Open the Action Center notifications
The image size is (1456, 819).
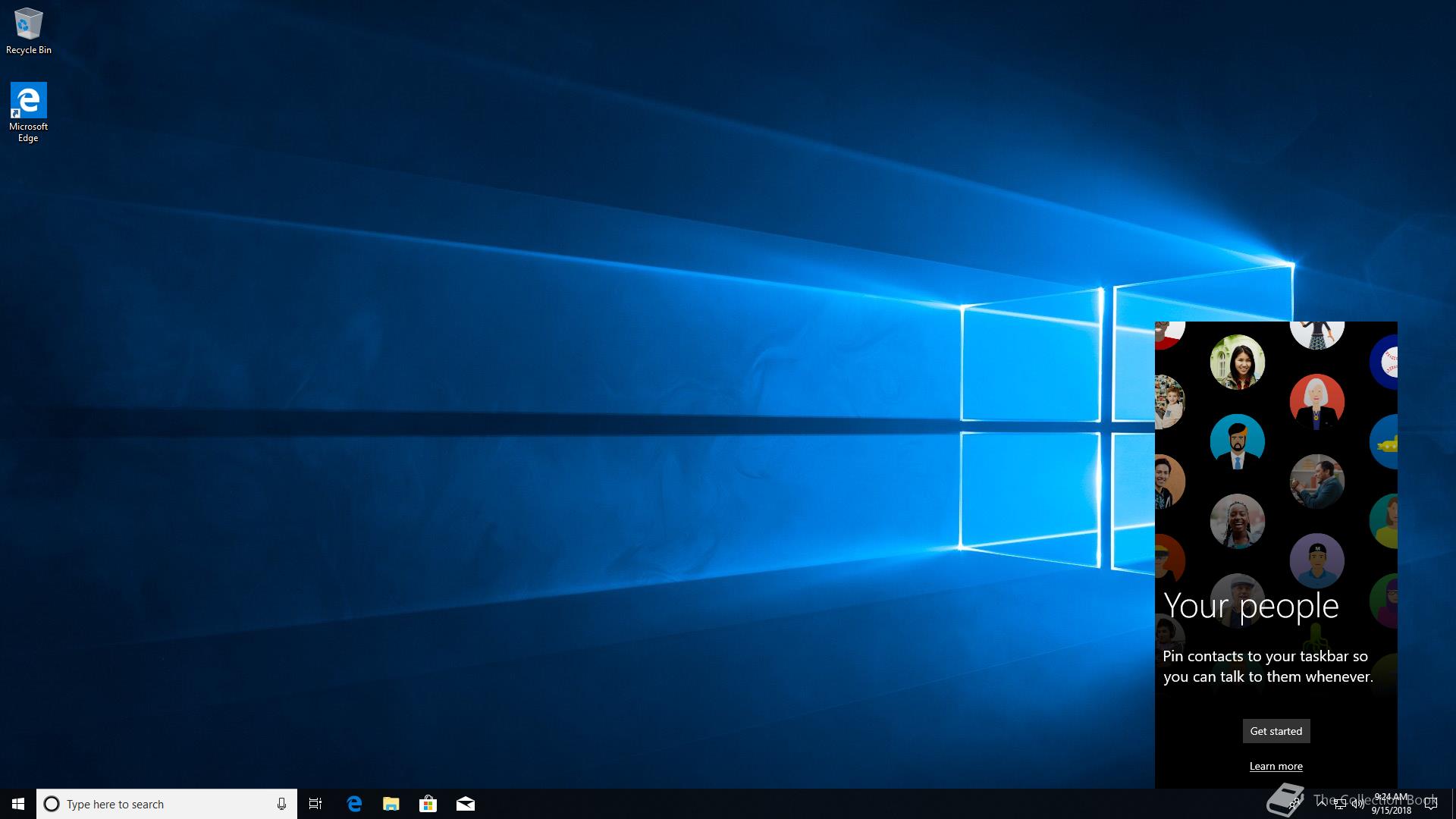(x=1431, y=804)
